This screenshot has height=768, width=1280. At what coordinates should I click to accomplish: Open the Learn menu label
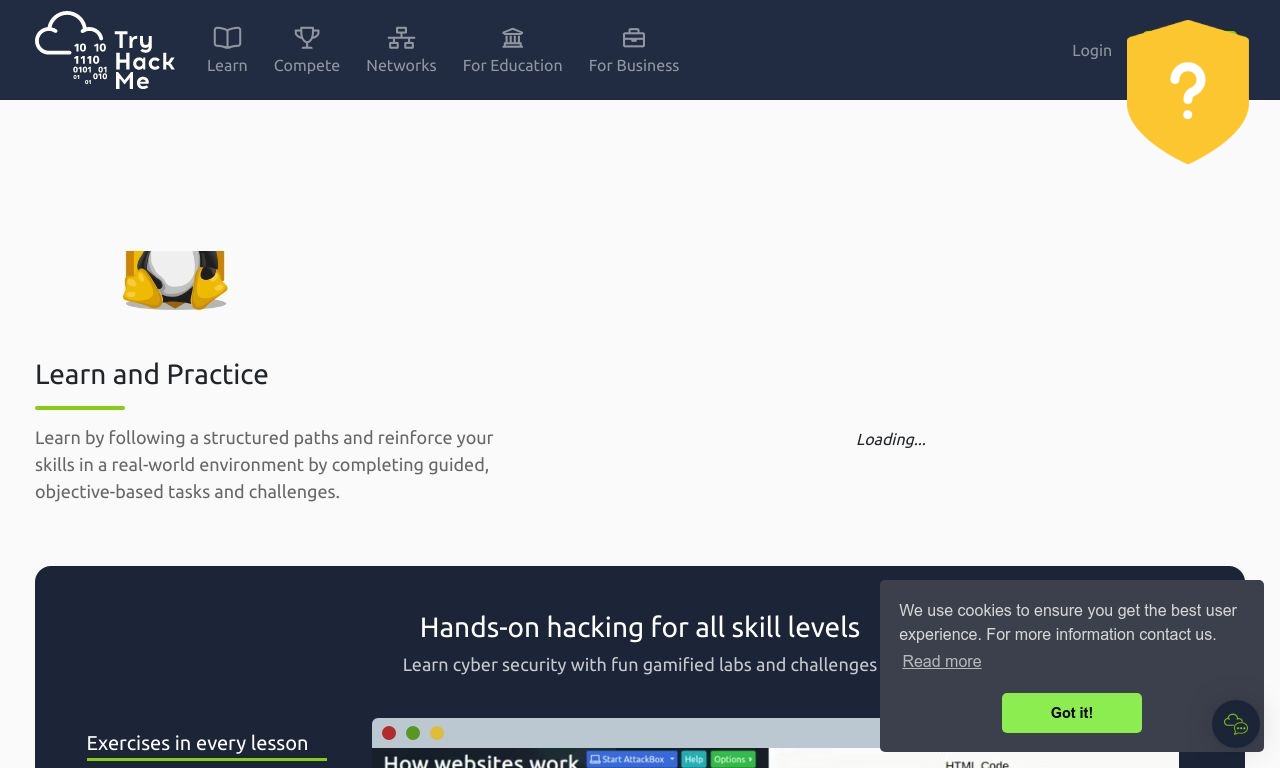pos(227,65)
